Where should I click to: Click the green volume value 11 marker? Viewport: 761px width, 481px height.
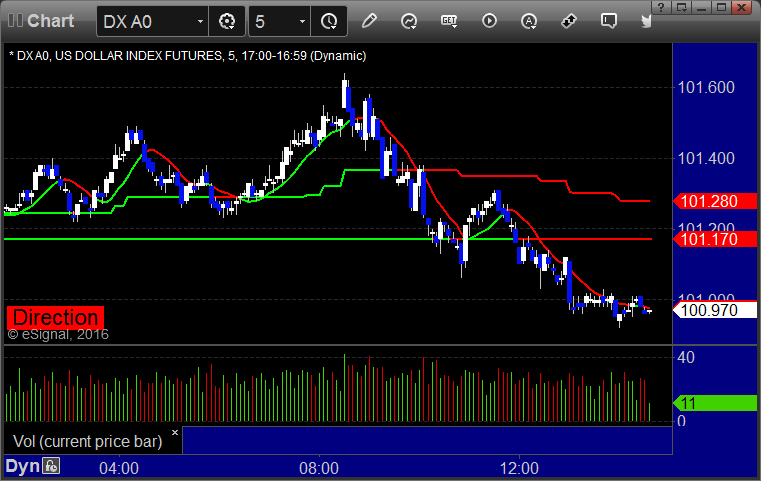(714, 403)
